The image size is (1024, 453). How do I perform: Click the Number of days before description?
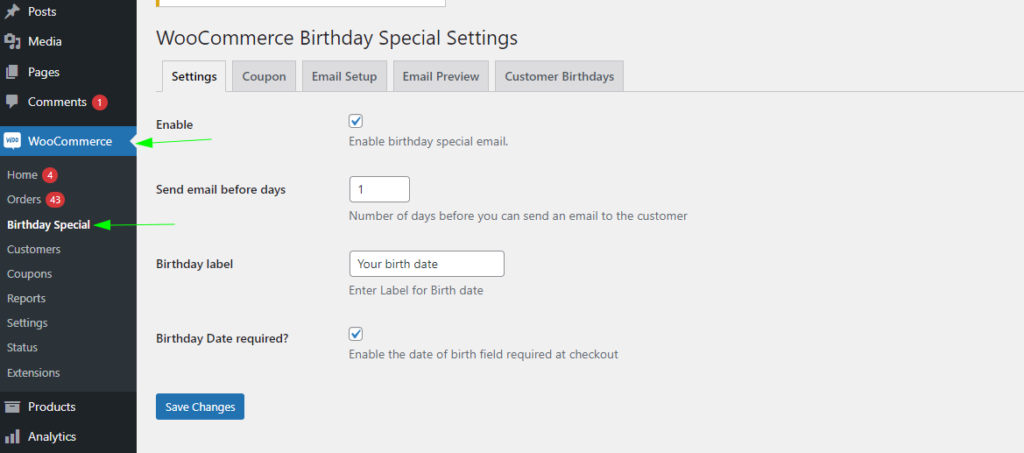click(518, 216)
